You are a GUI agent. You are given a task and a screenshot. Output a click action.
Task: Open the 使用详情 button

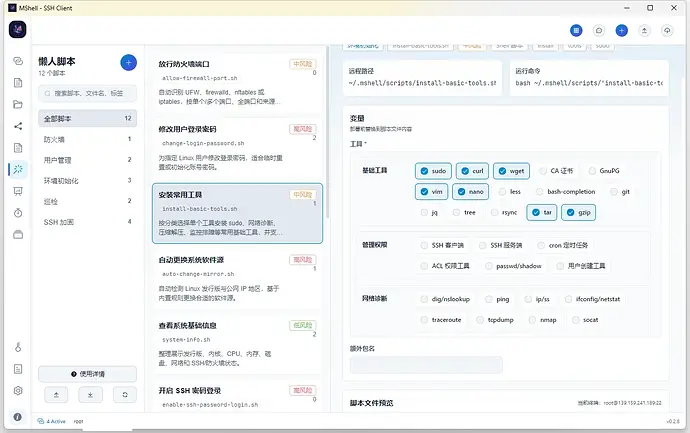(x=88, y=374)
